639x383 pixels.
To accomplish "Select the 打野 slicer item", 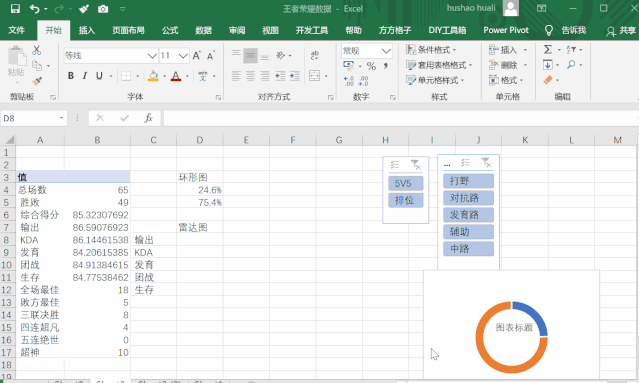I will point(468,181).
